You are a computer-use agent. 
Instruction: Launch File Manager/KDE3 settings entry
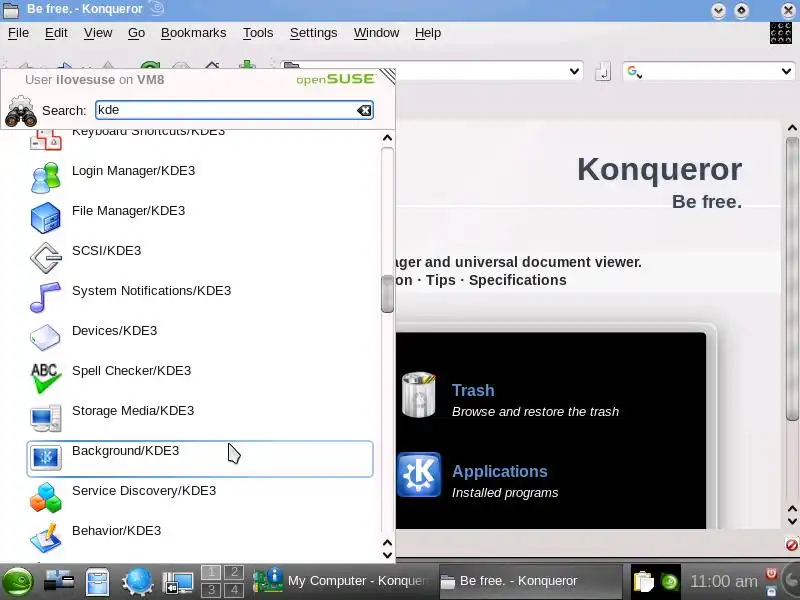click(199, 218)
